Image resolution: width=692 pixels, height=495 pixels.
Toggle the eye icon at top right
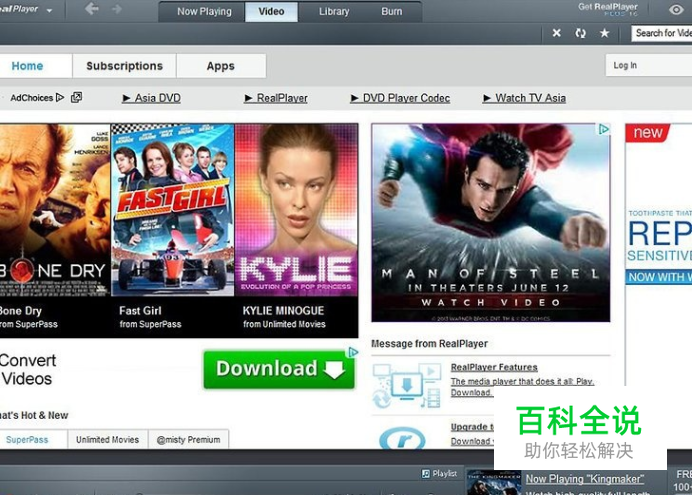676,9
